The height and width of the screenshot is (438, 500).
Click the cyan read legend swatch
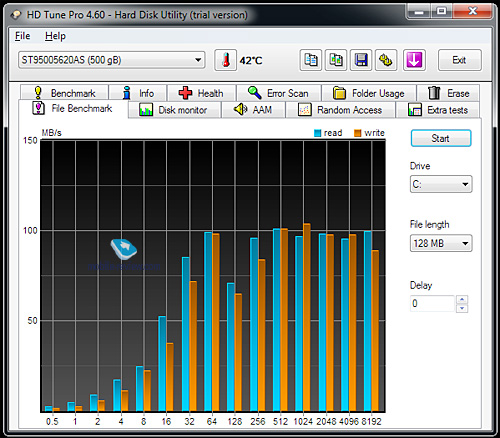tap(318, 133)
